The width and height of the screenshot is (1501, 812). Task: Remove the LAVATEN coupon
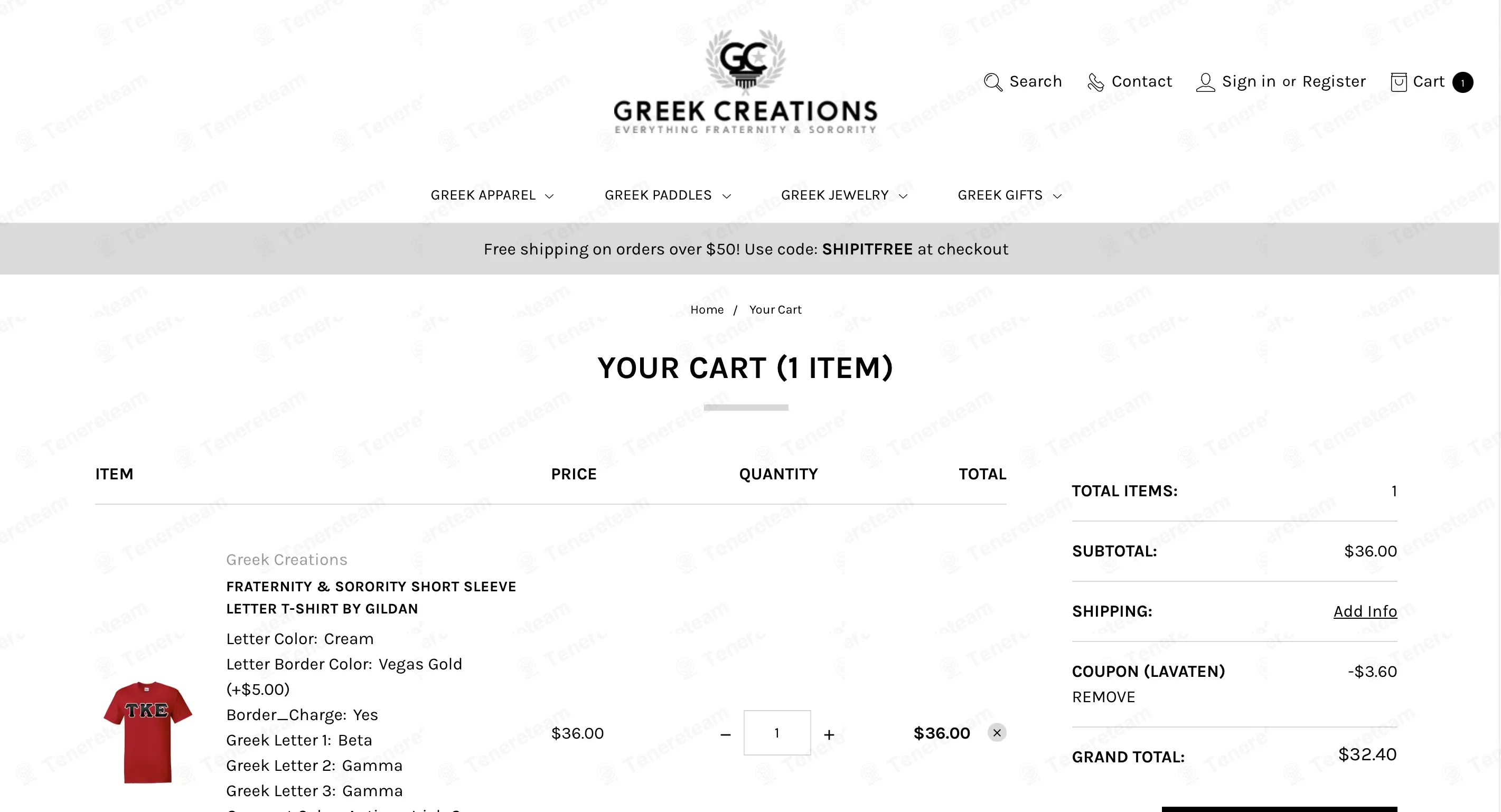[x=1104, y=697]
